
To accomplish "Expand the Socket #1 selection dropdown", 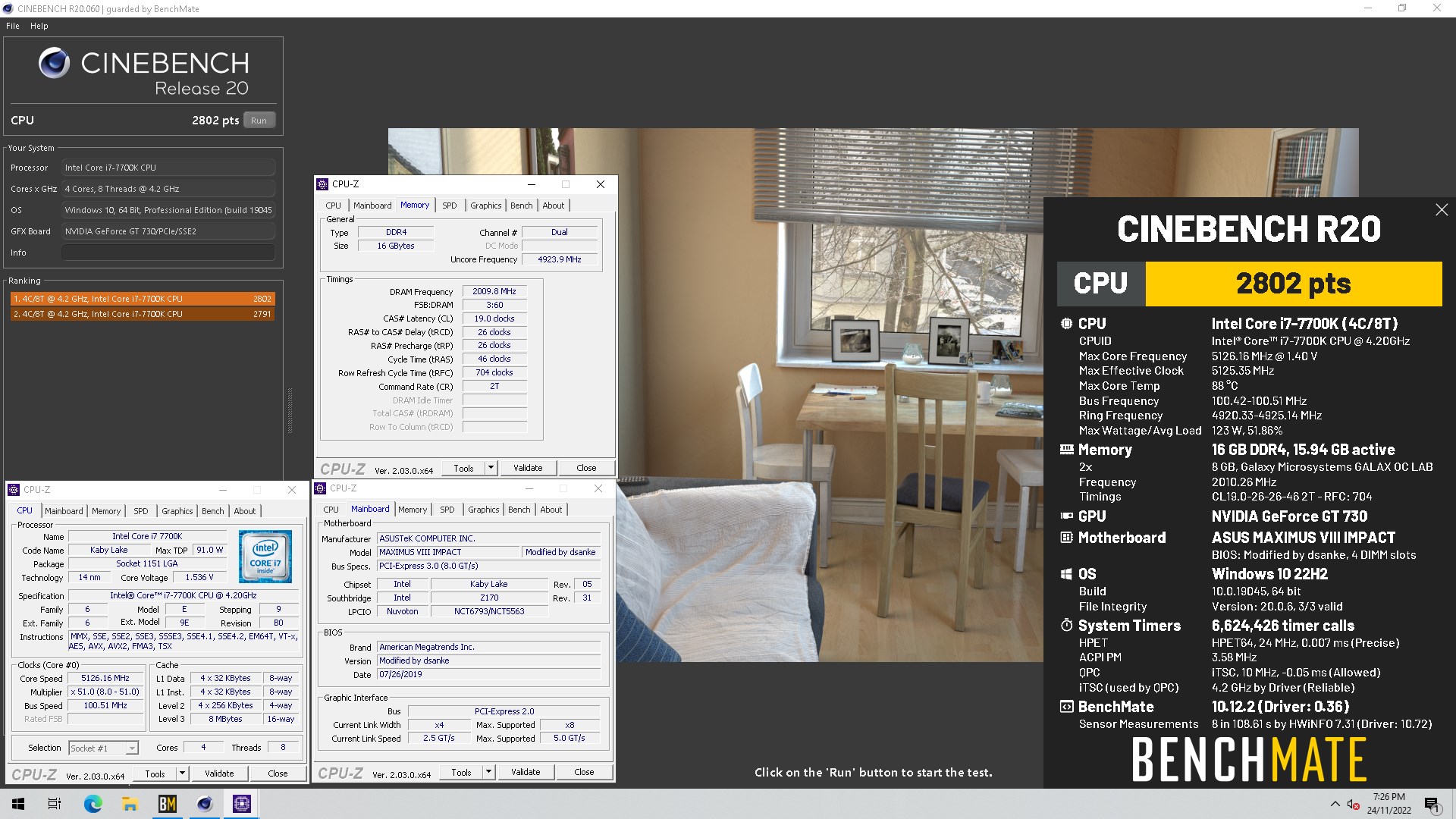I will pyautogui.click(x=131, y=748).
